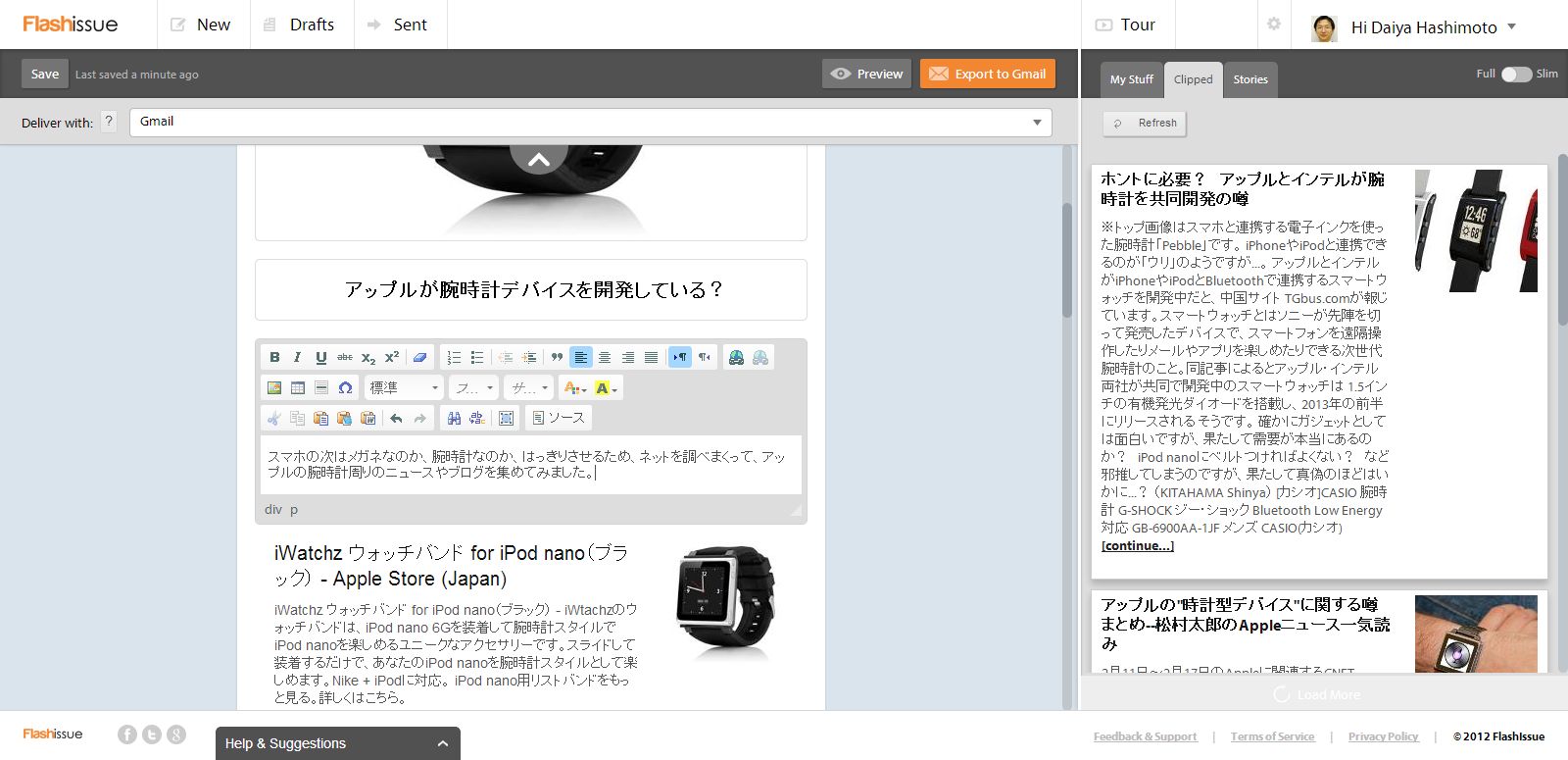Toggle bold formatting in the editor
This screenshot has height=760, width=1568.
274,357
